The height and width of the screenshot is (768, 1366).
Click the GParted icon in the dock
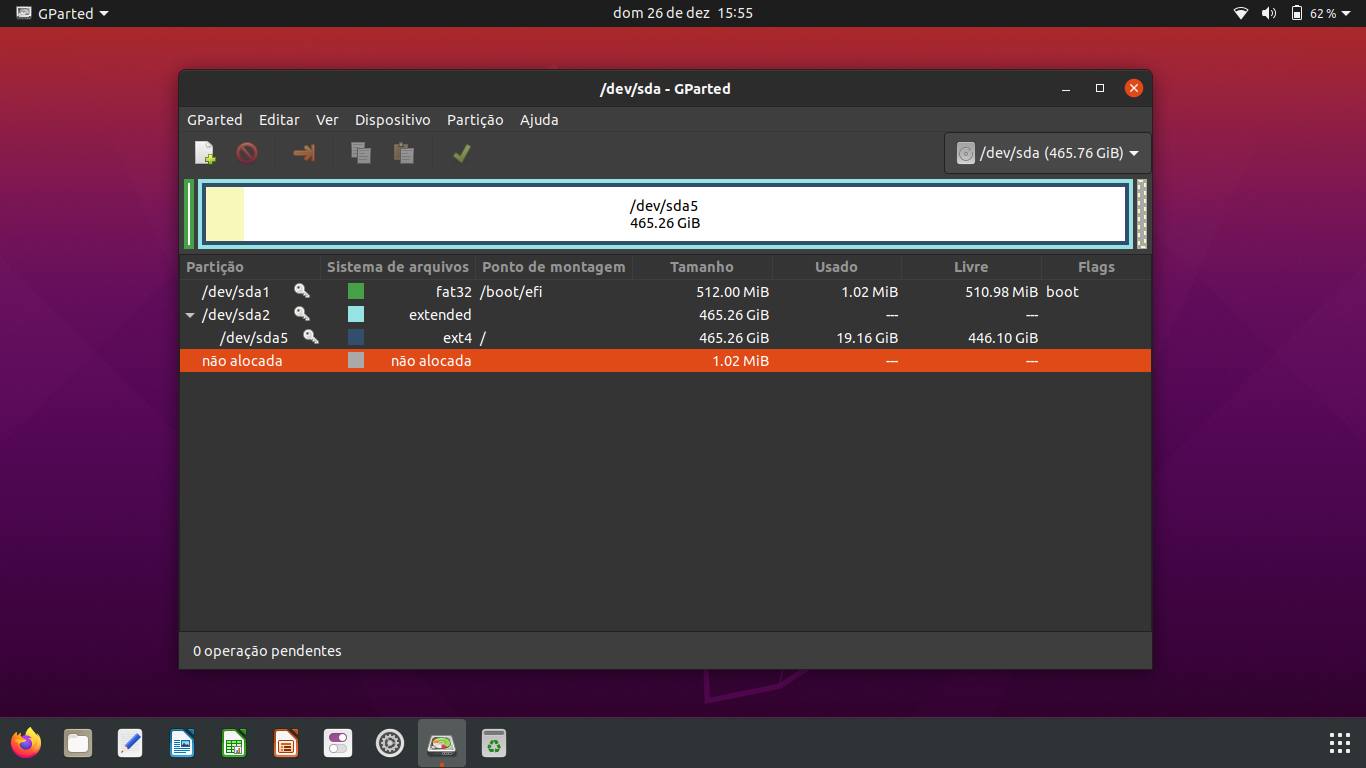[442, 743]
